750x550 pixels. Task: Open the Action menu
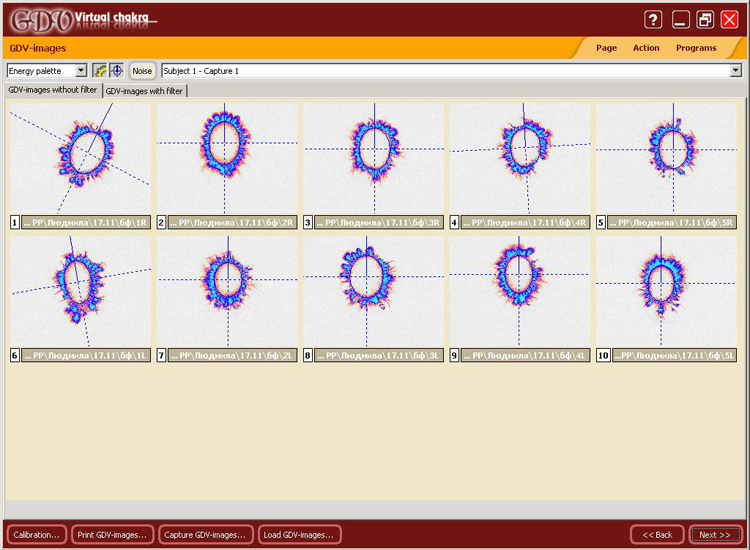click(x=646, y=48)
